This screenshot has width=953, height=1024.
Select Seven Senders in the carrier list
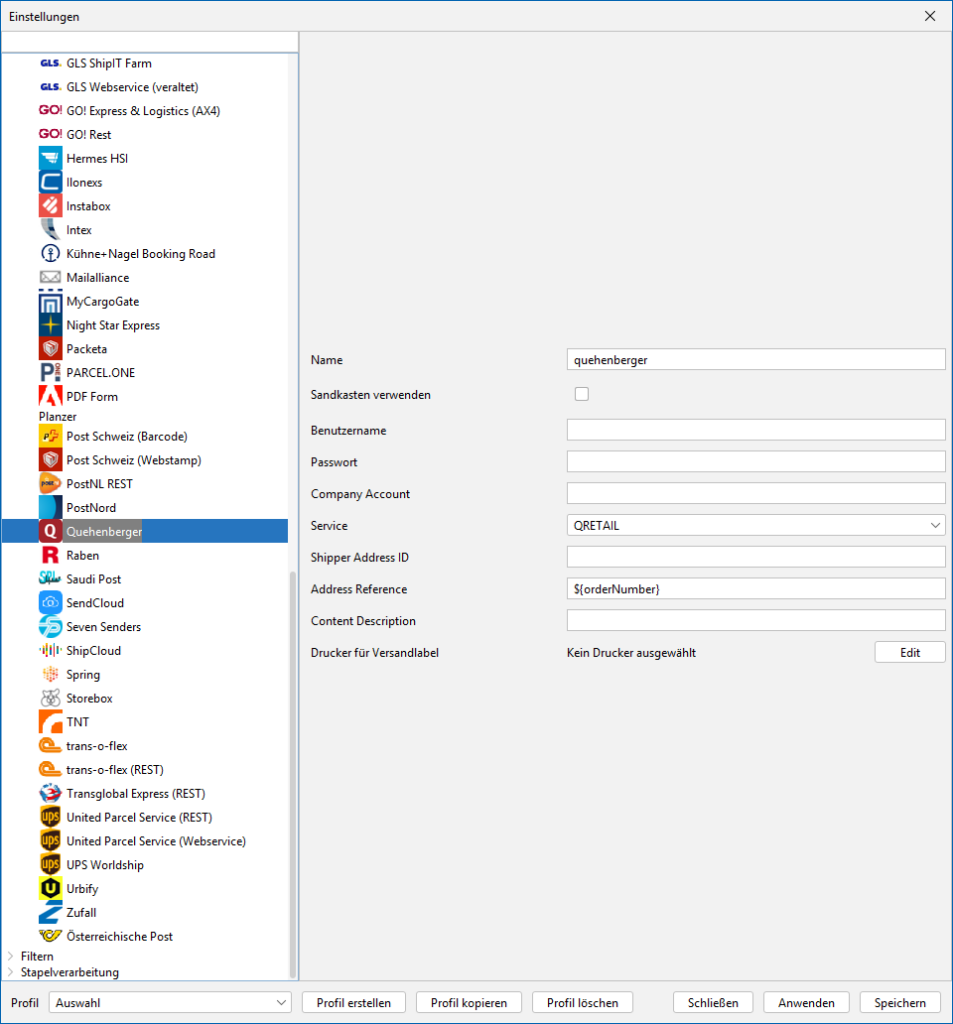coord(103,627)
